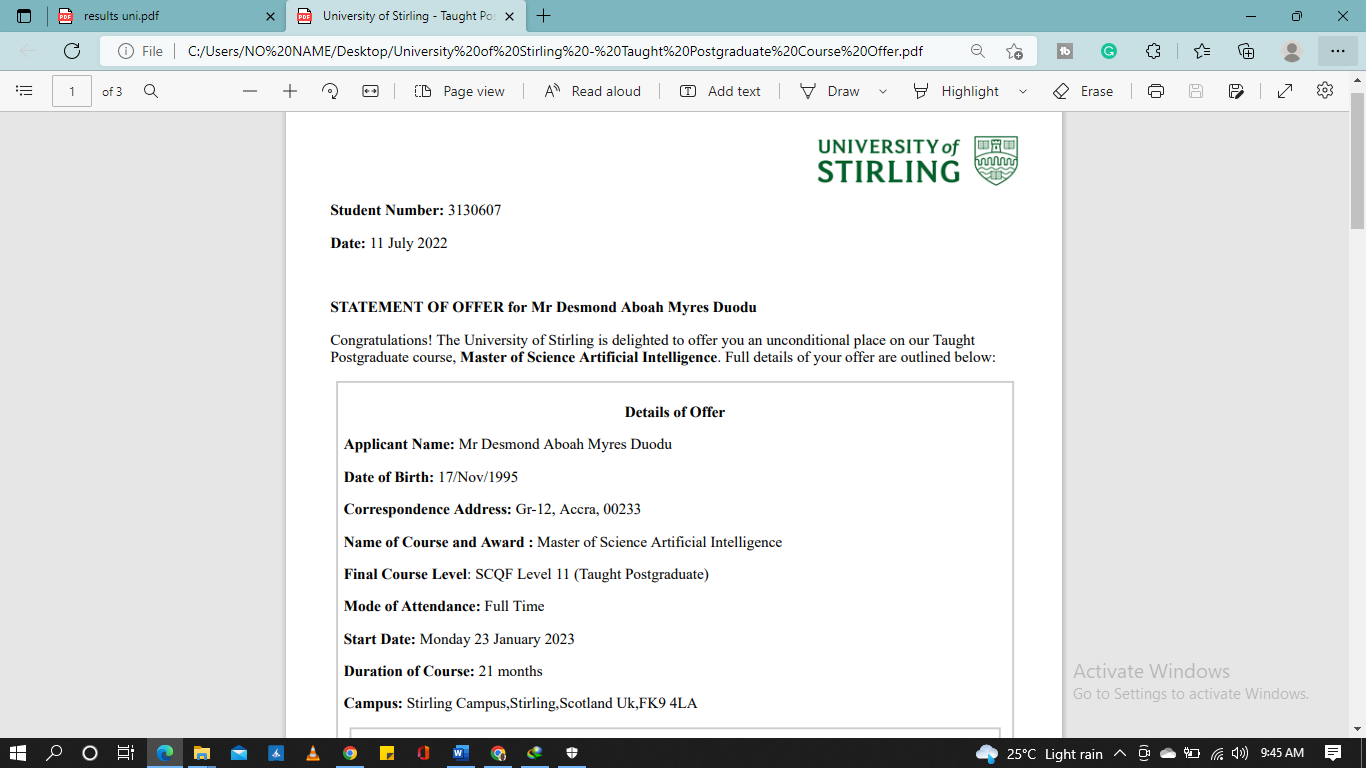Open the volume control in system tray
This screenshot has width=1366, height=768.
click(1240, 753)
